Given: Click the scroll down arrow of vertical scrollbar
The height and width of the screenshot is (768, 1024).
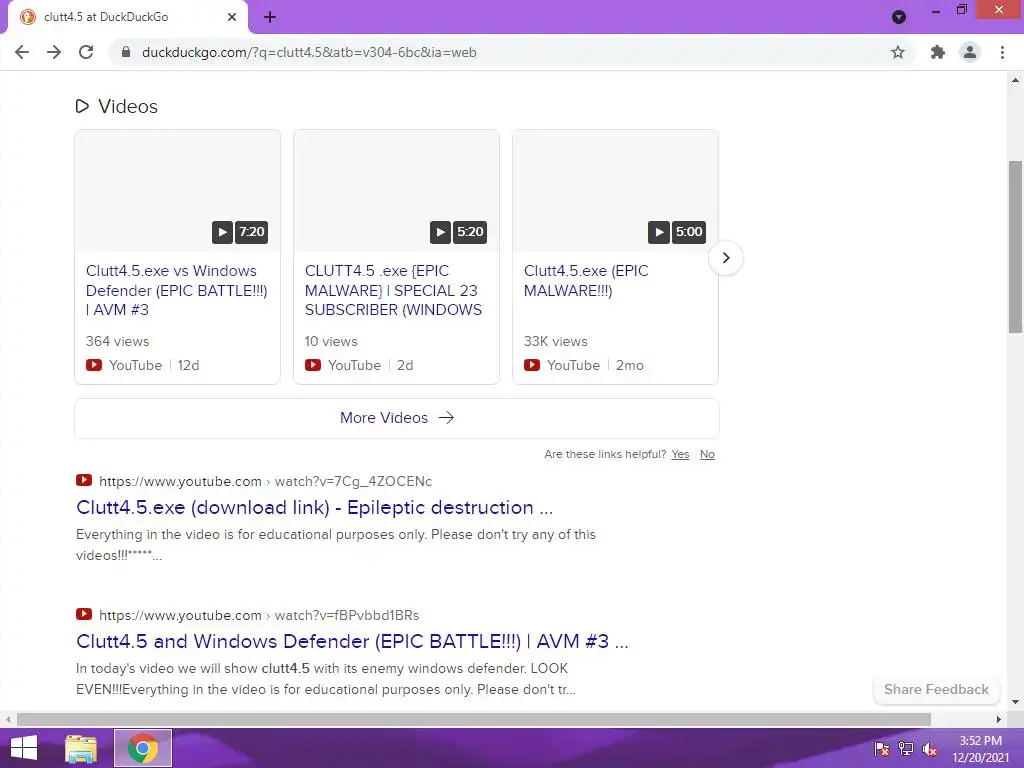Looking at the screenshot, I should coord(1016,703).
